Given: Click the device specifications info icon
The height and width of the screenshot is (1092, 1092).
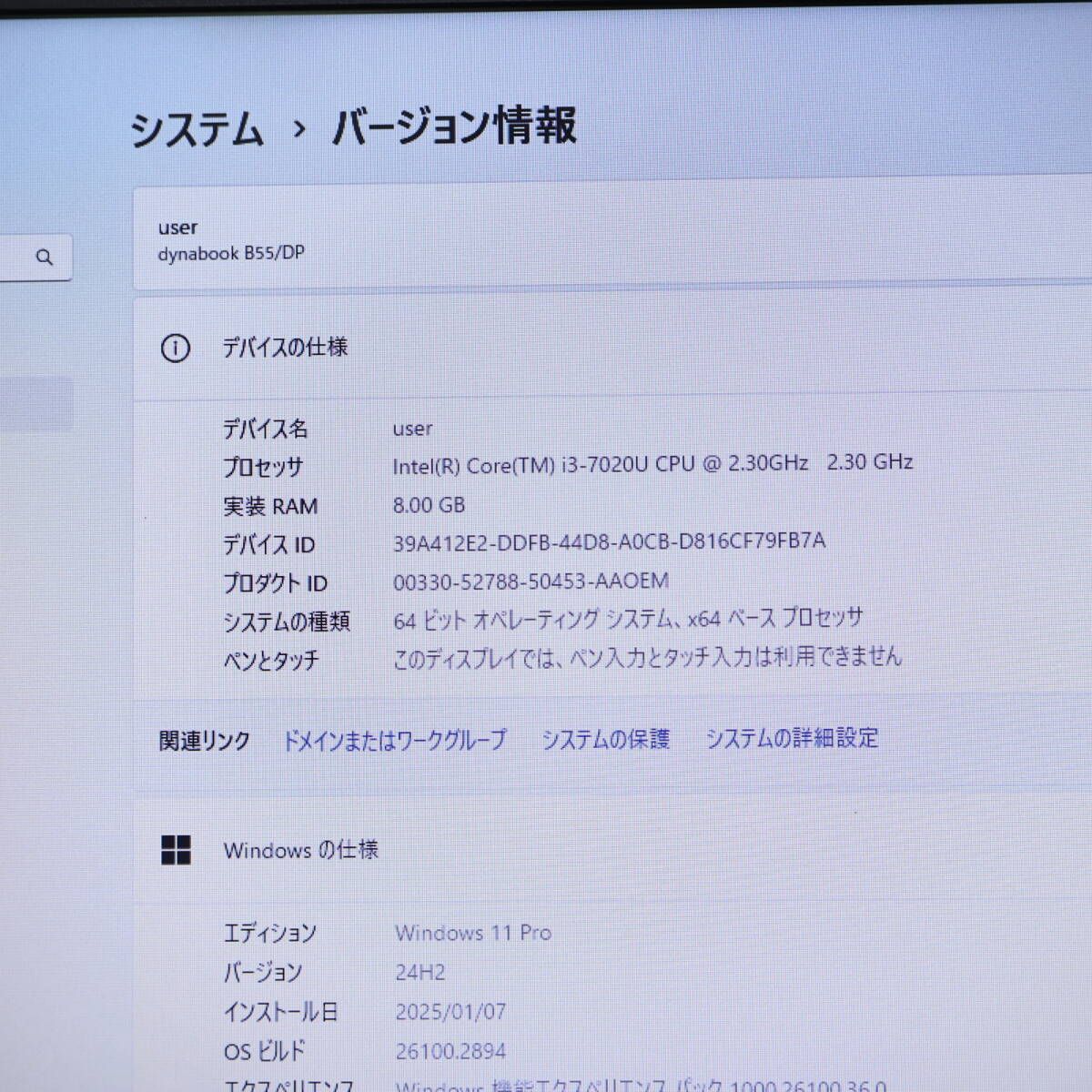Looking at the screenshot, I should 176,349.
